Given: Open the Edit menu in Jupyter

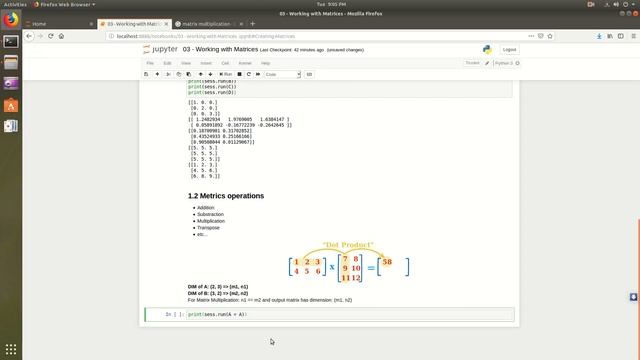Looking at the screenshot, I should pos(167,63).
